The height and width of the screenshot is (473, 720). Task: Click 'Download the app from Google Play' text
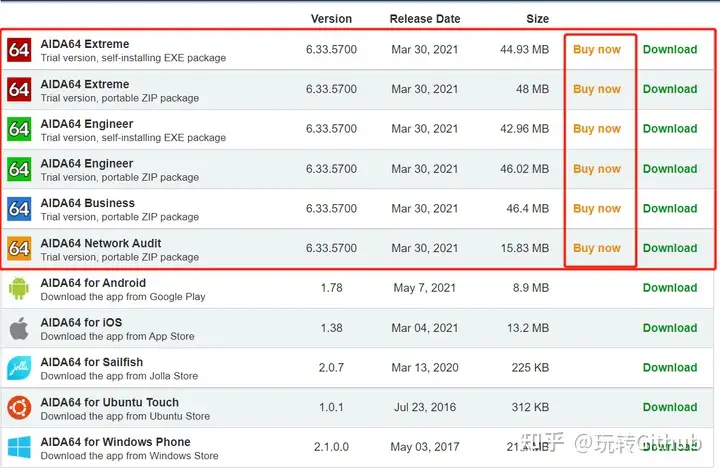point(123,297)
